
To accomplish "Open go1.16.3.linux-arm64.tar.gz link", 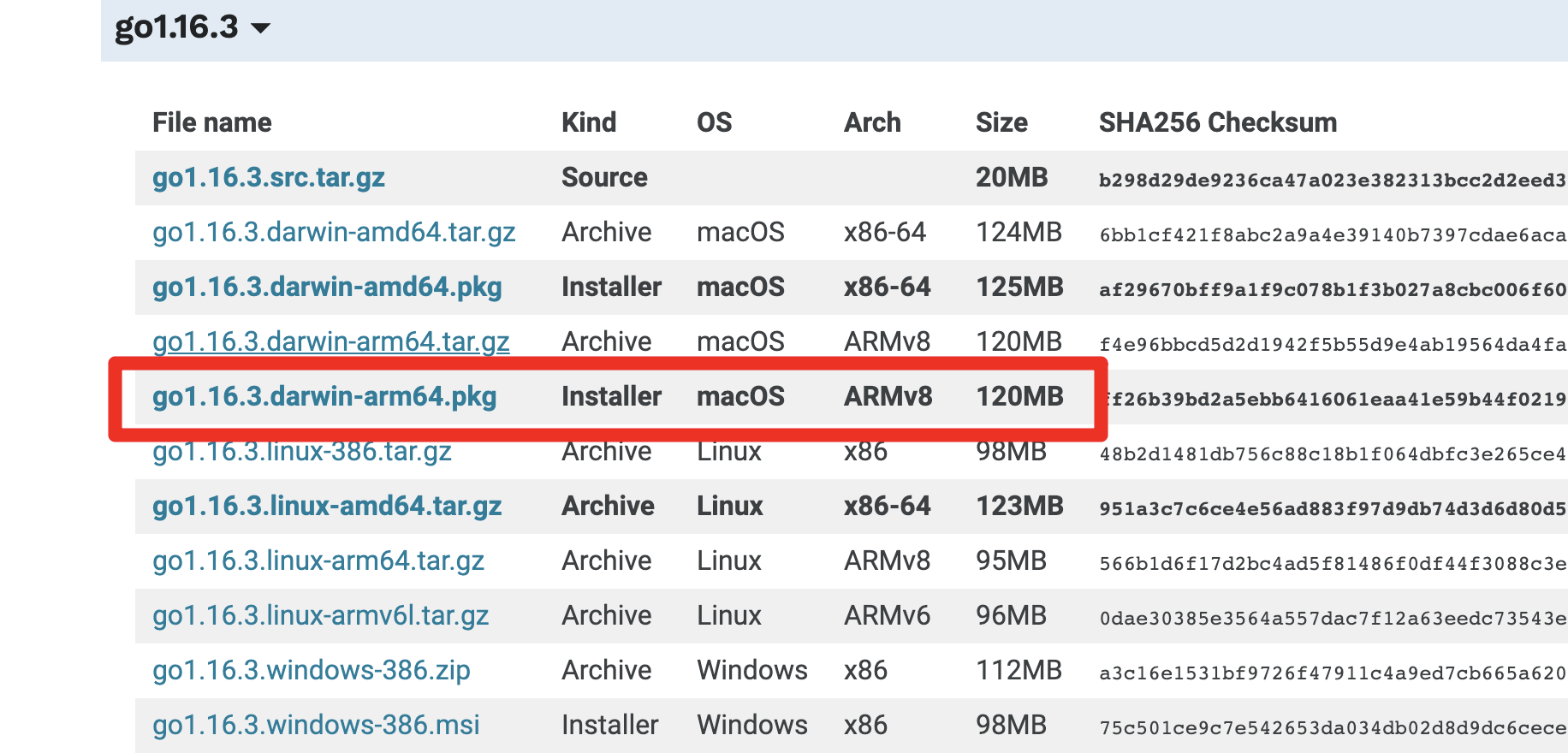I will 318,560.
